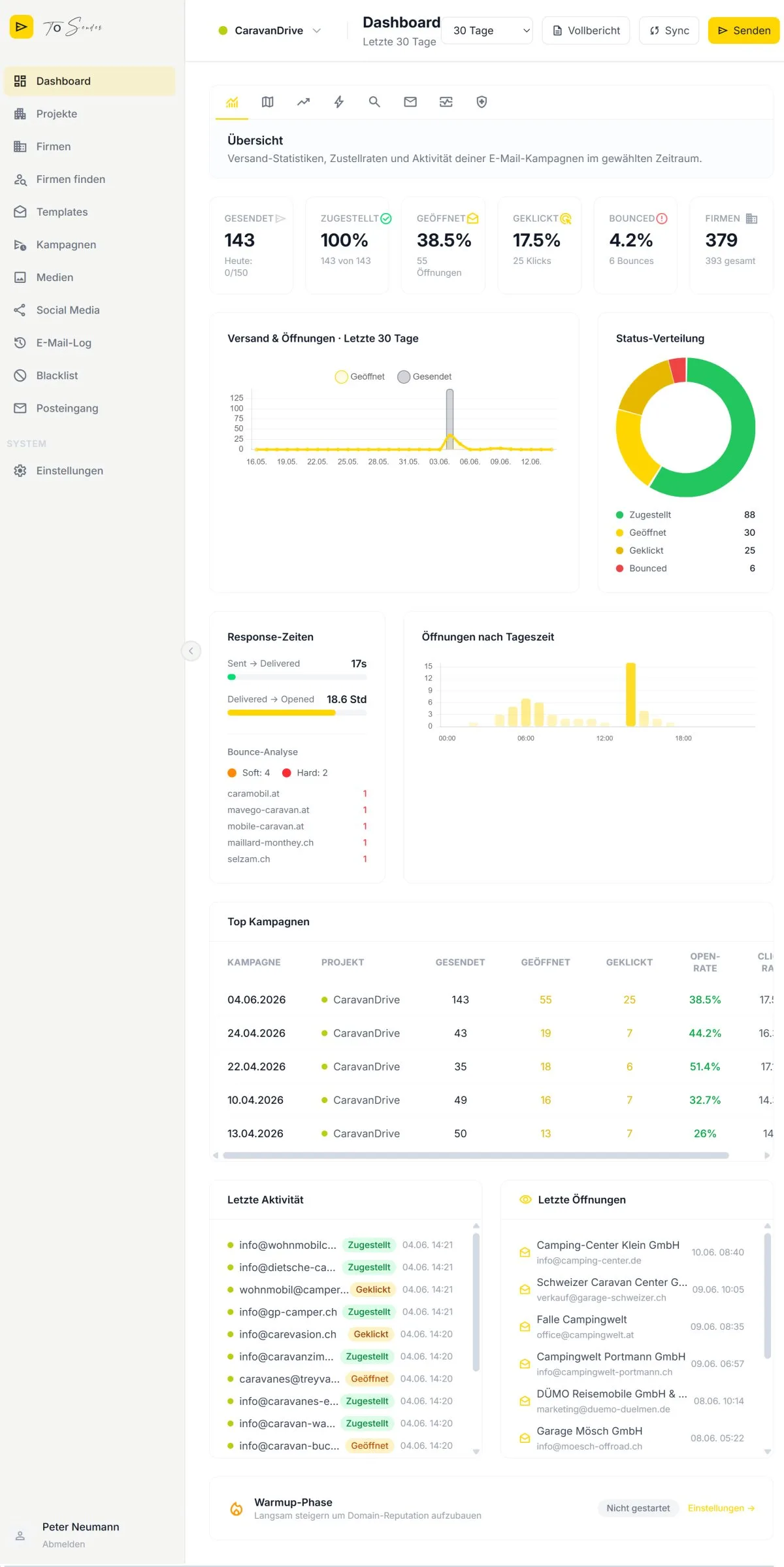Click the Vollbericht button

click(x=586, y=31)
